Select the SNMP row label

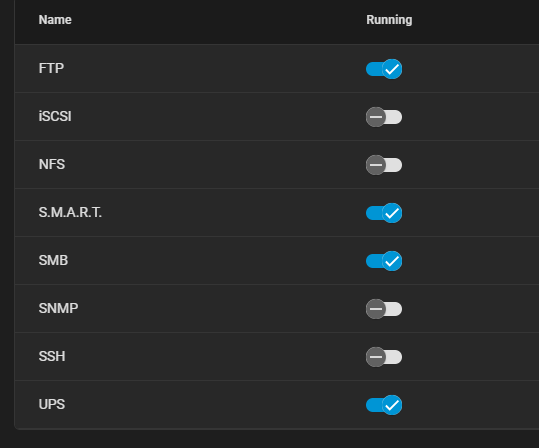(x=58, y=308)
